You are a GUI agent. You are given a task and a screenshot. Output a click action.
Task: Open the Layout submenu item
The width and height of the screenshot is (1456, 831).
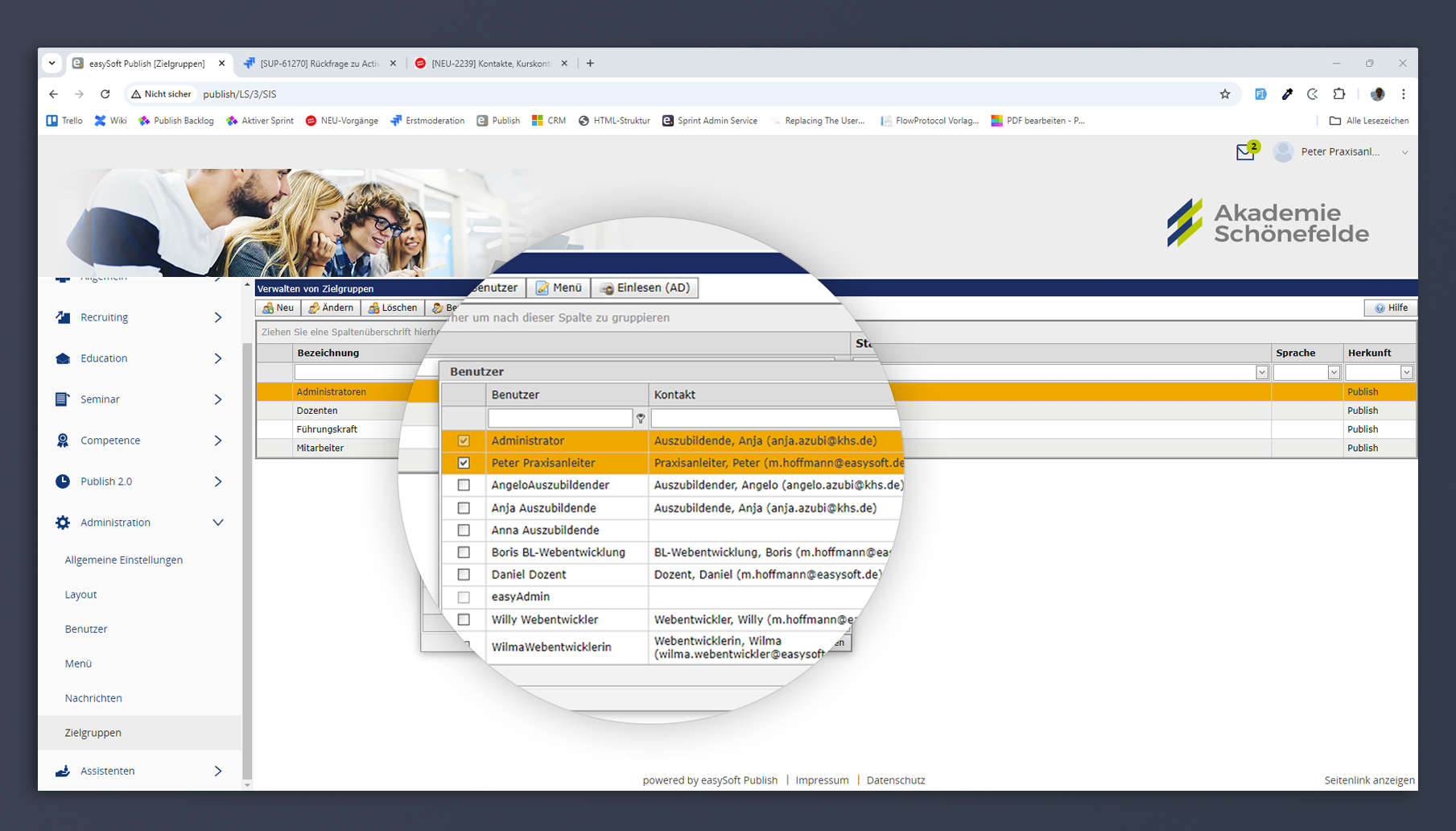tap(80, 594)
